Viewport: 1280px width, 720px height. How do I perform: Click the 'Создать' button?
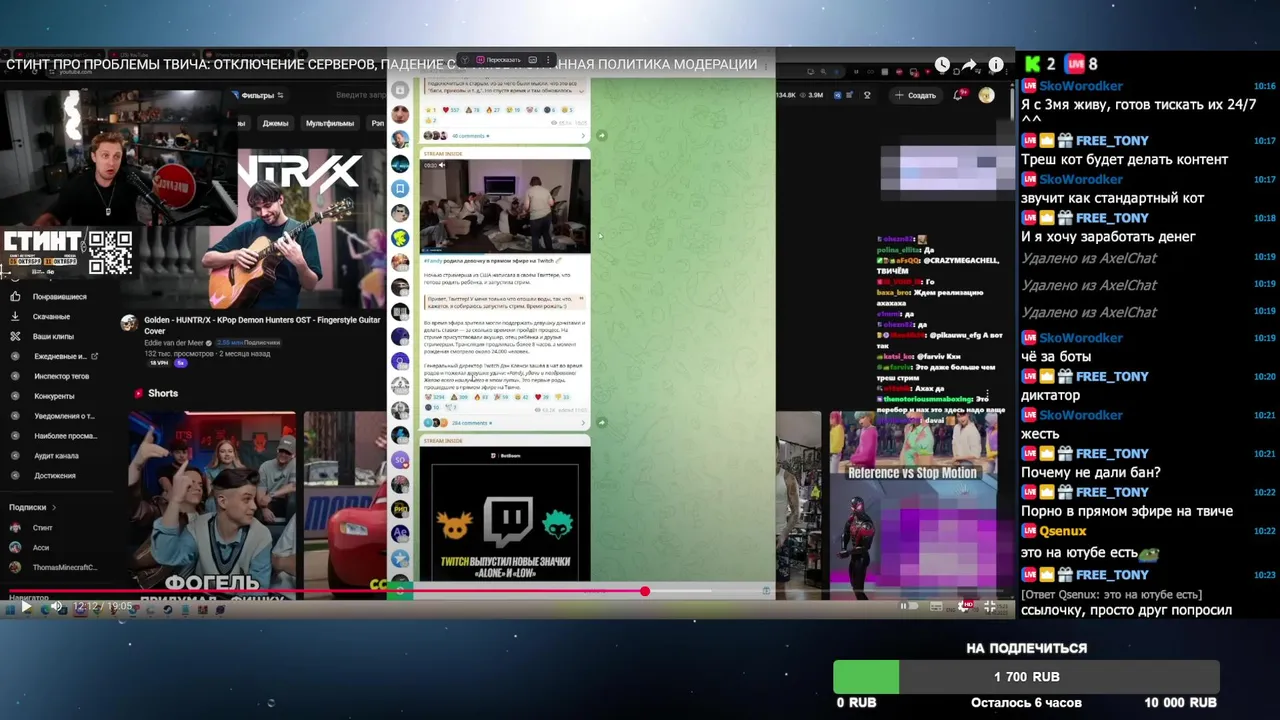(916, 96)
